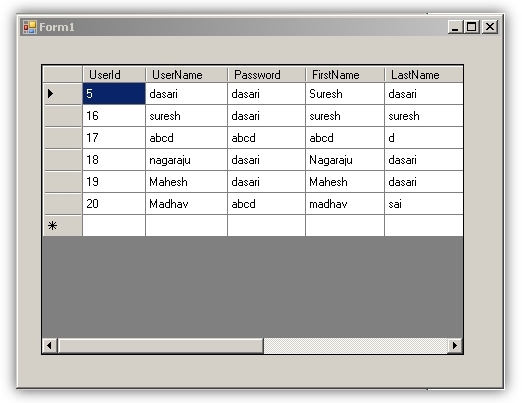Select the new row via its asterisk row header
The image size is (522, 403).
[63, 226]
